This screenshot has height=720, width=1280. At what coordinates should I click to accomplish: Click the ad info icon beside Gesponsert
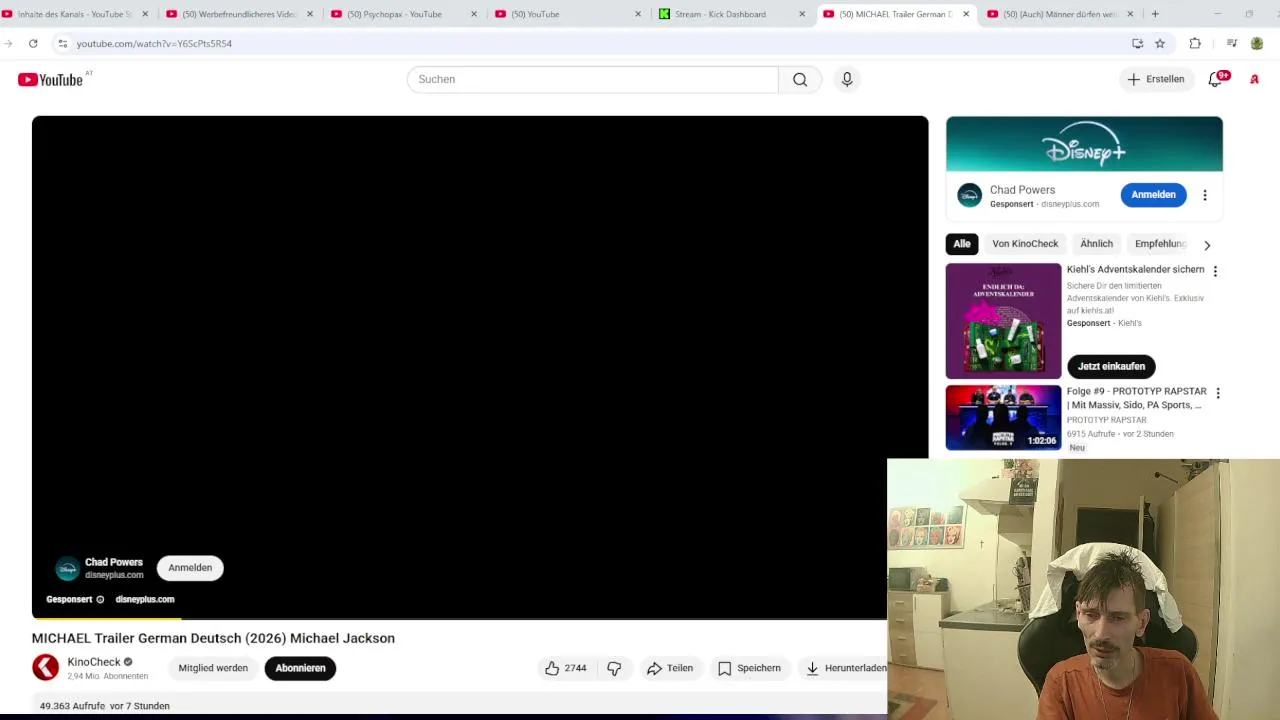pos(100,599)
